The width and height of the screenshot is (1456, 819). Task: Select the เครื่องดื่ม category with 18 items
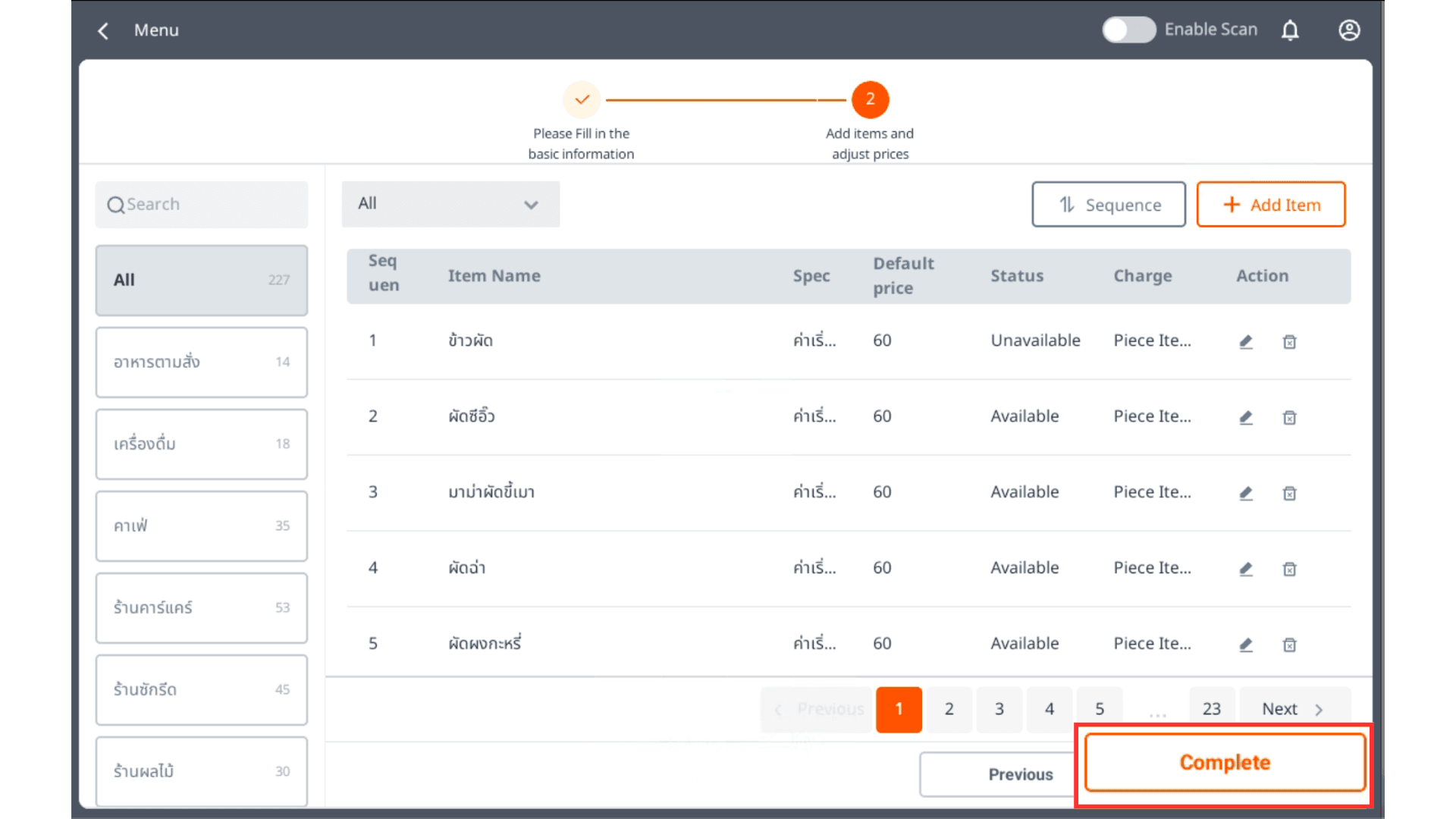click(x=201, y=444)
